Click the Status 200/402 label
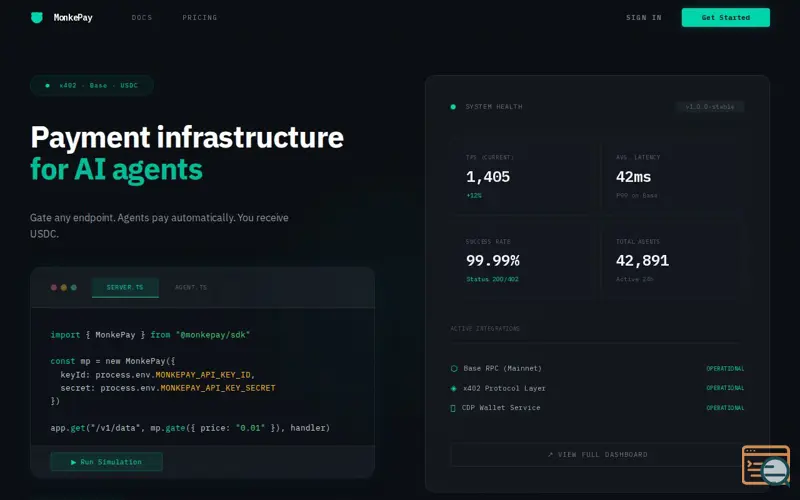This screenshot has height=500, width=800. pyautogui.click(x=492, y=279)
